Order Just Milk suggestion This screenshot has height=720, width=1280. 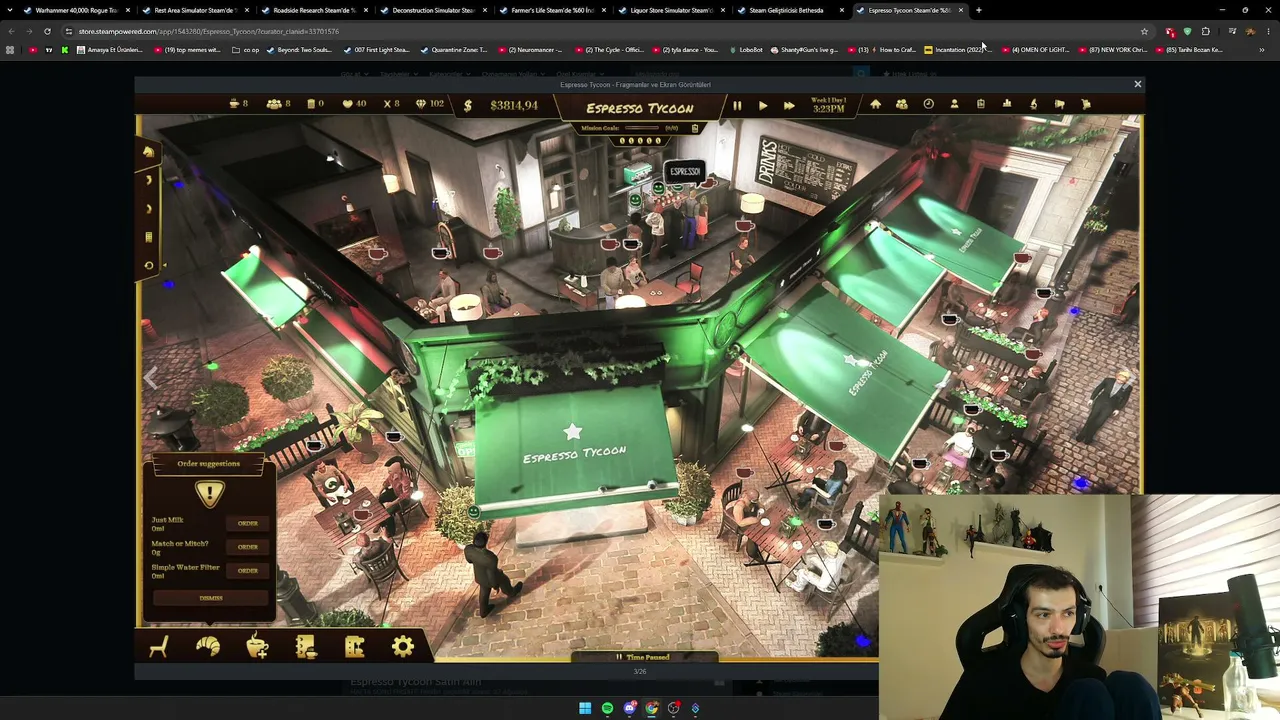248,524
